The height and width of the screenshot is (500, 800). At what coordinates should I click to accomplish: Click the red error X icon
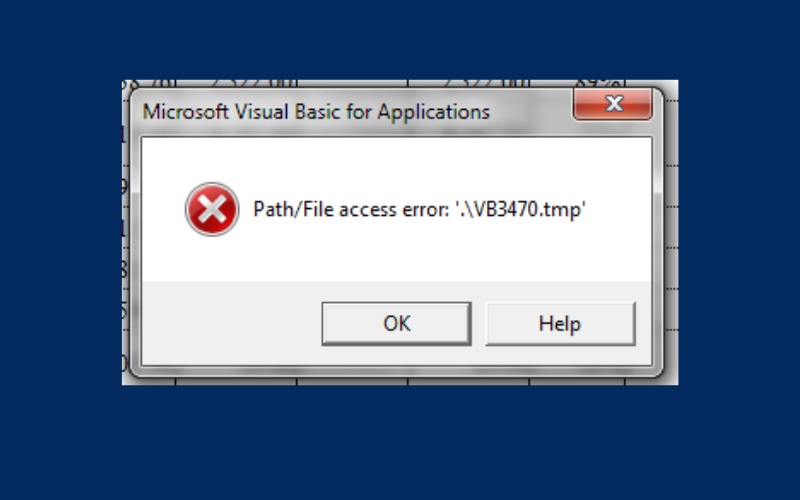click(211, 209)
